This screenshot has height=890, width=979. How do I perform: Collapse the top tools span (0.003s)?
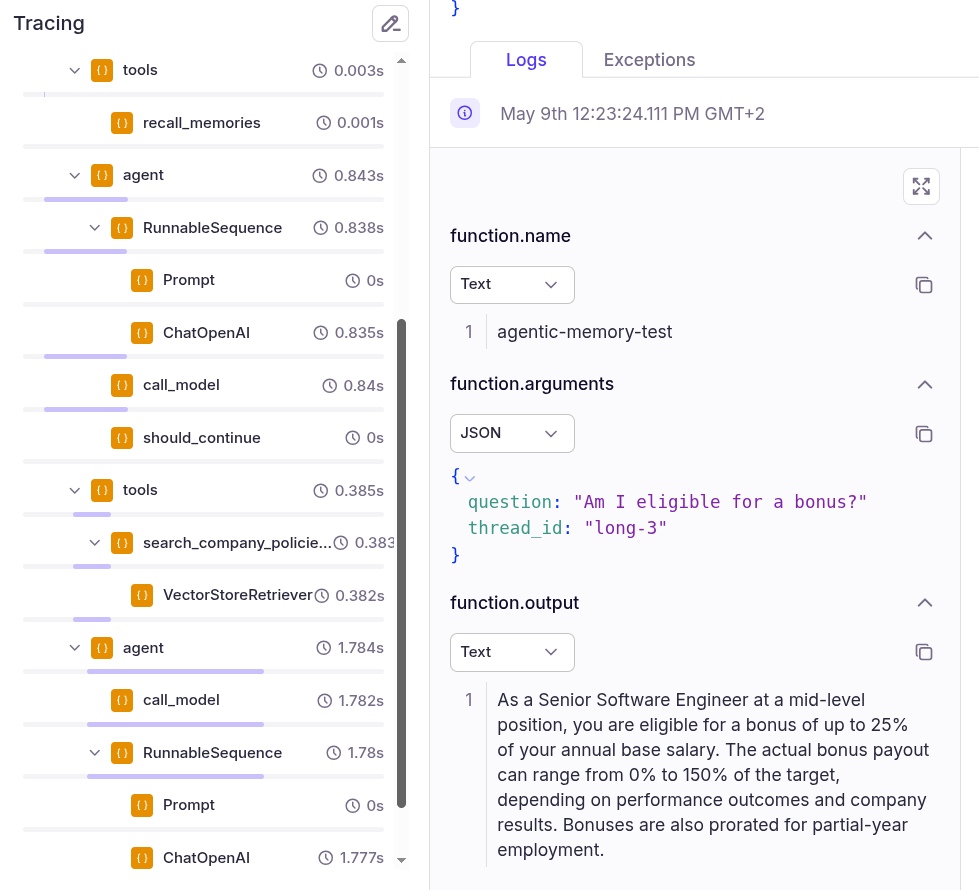click(74, 71)
